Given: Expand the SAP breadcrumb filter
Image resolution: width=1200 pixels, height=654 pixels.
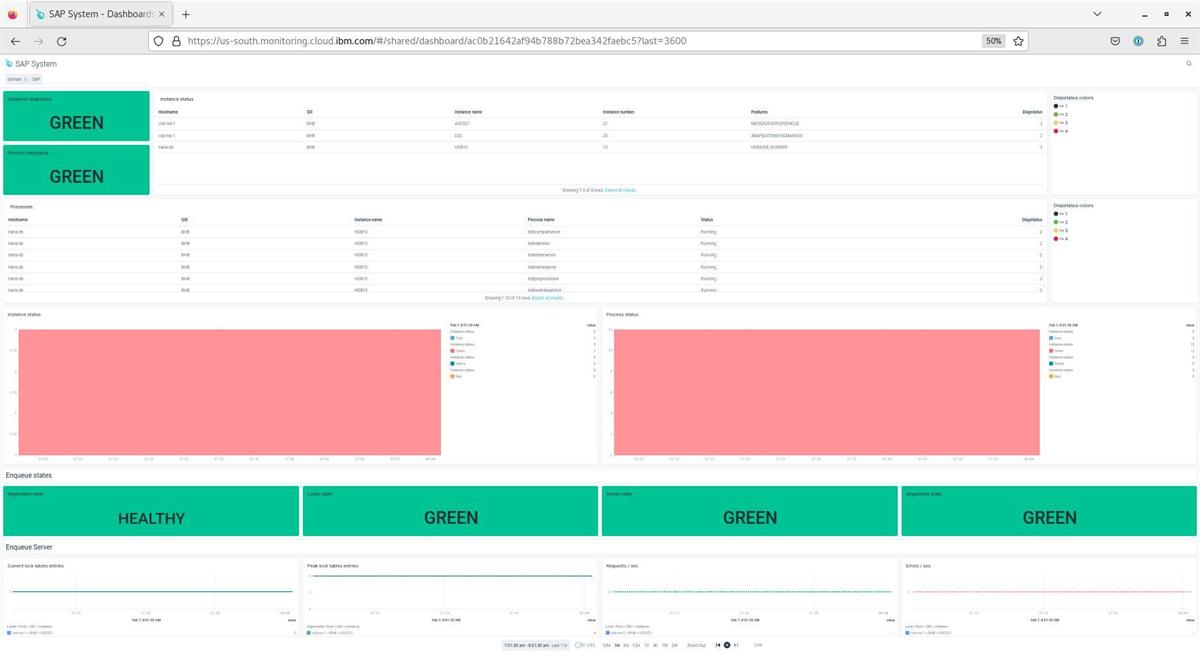Looking at the screenshot, I should [x=36, y=78].
